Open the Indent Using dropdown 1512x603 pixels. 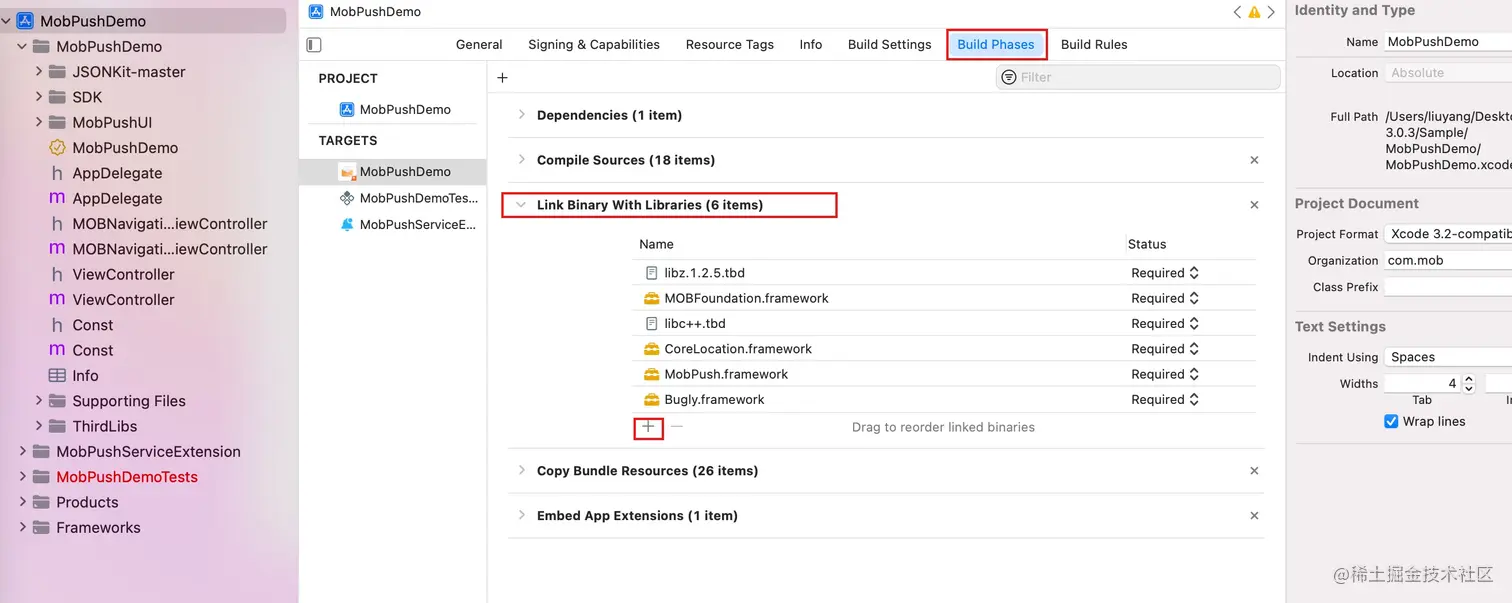click(x=1447, y=357)
